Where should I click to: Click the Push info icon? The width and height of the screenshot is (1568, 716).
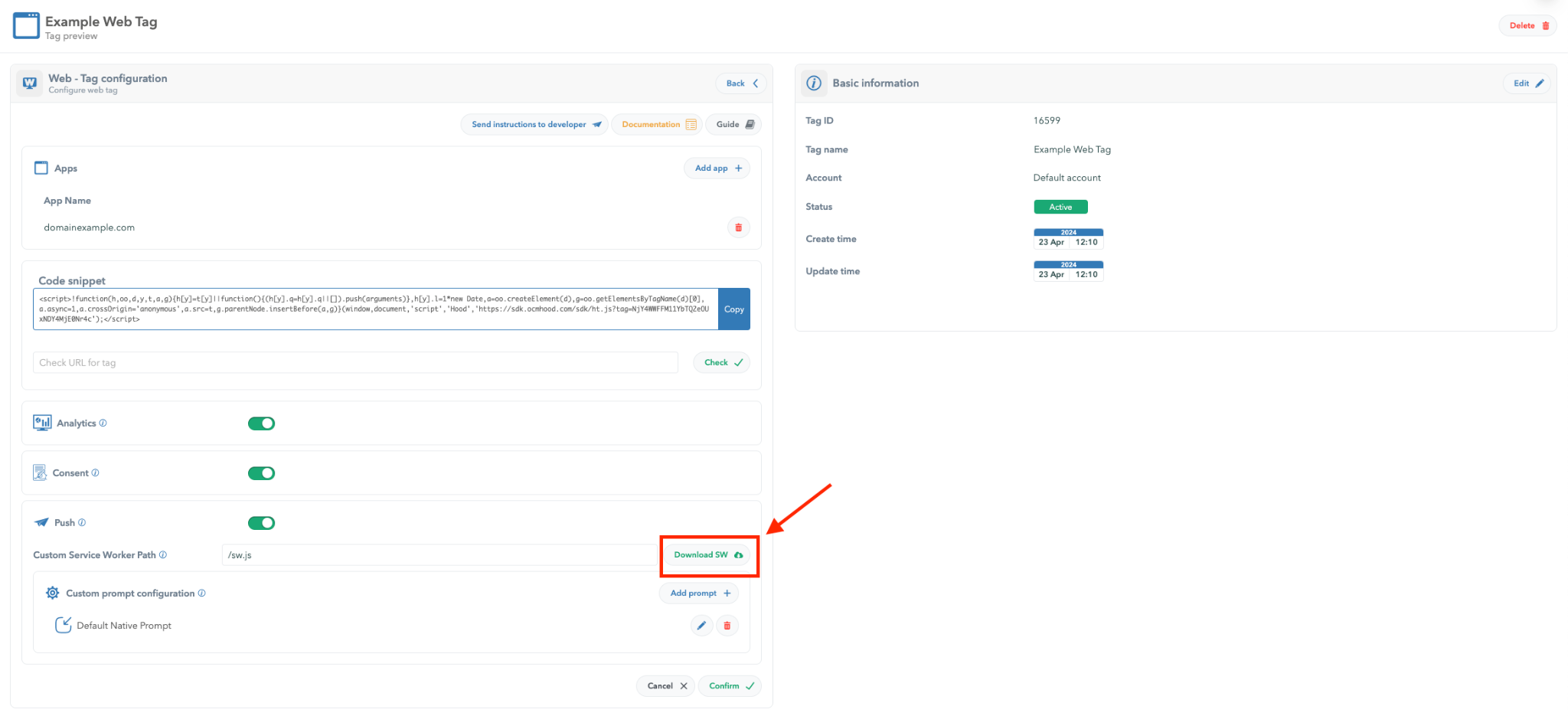click(x=82, y=522)
